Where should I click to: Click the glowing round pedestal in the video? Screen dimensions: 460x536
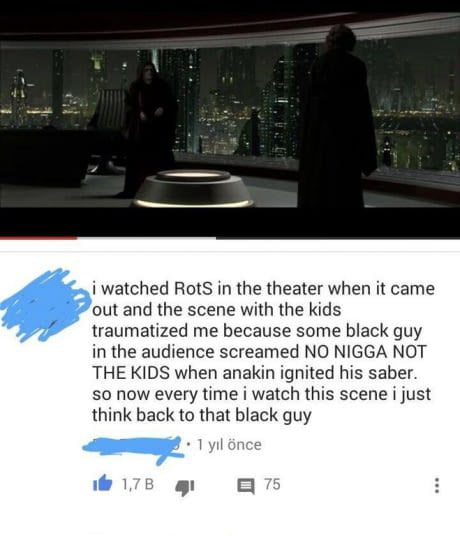click(x=193, y=189)
